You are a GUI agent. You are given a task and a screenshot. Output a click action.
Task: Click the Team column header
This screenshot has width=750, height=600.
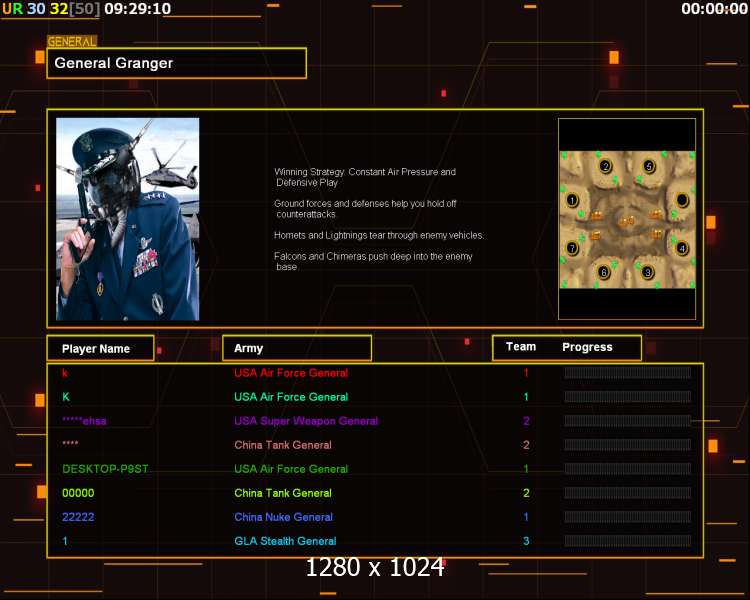coord(521,347)
